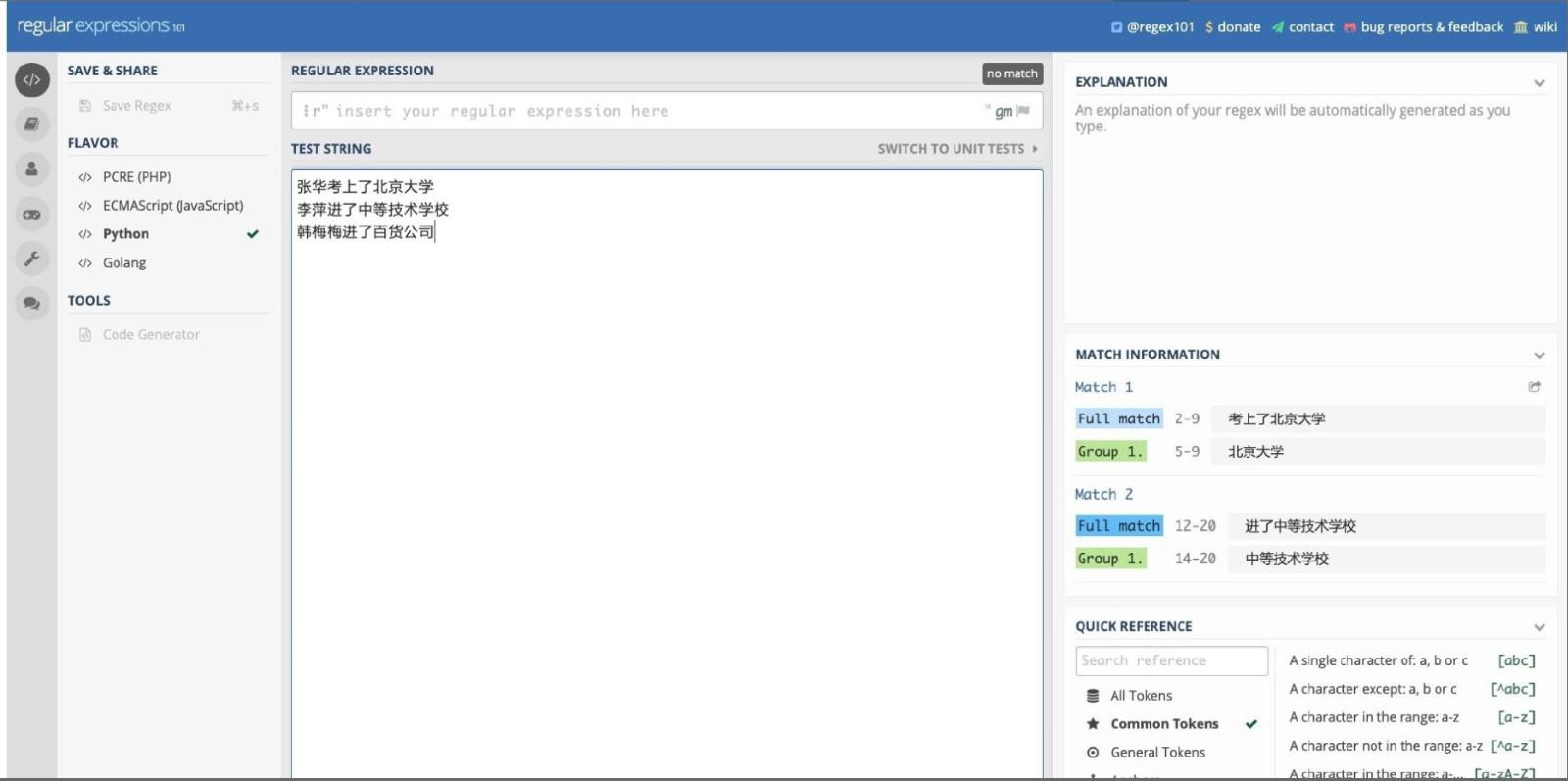Open bug reports & feedback link
This screenshot has height=781, width=1568.
1424,27
